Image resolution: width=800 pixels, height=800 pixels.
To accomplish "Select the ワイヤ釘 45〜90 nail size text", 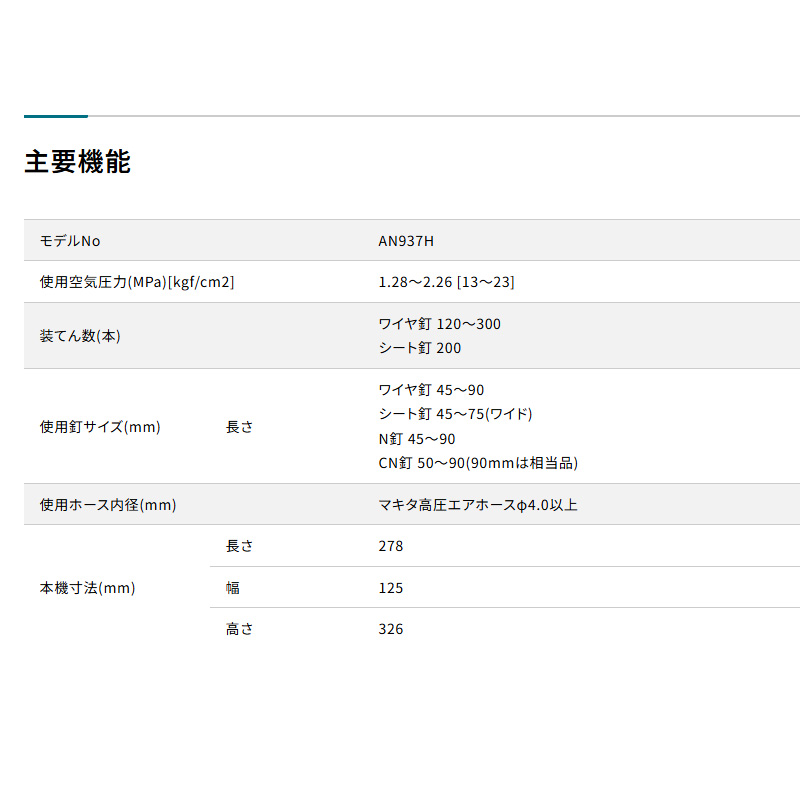I will coord(431,390).
